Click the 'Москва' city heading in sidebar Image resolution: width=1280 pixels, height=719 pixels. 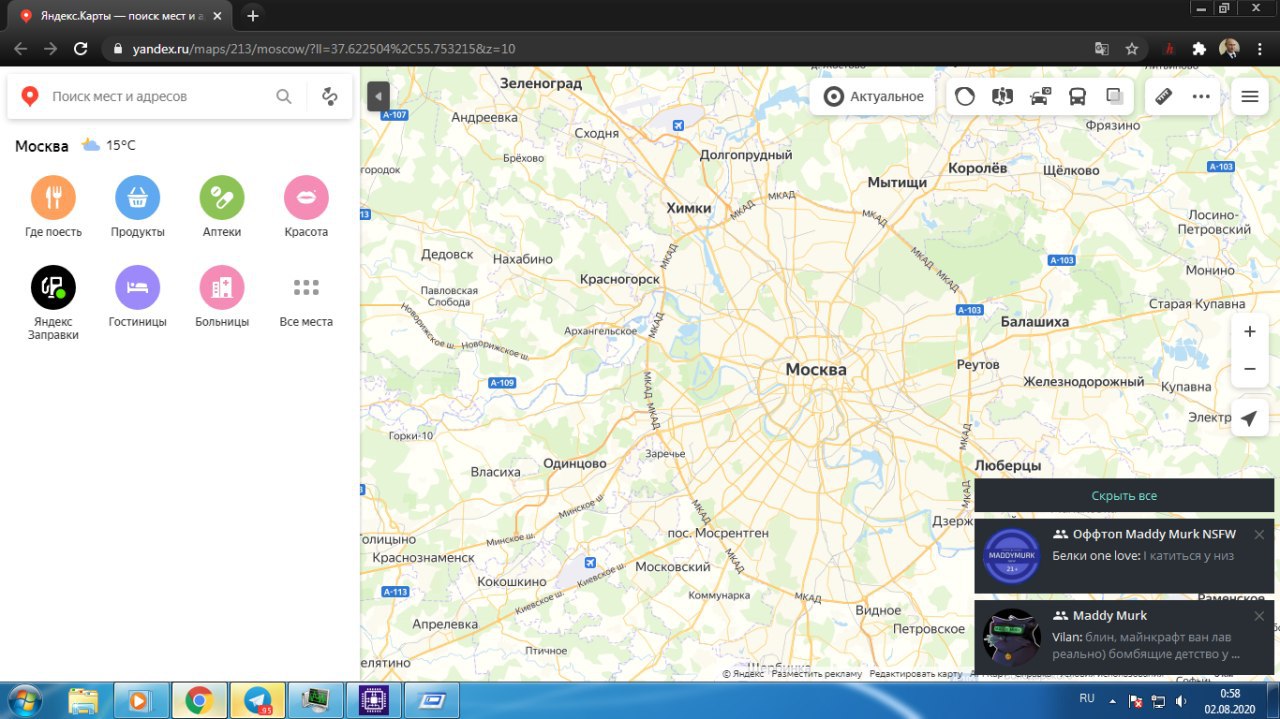[42, 146]
